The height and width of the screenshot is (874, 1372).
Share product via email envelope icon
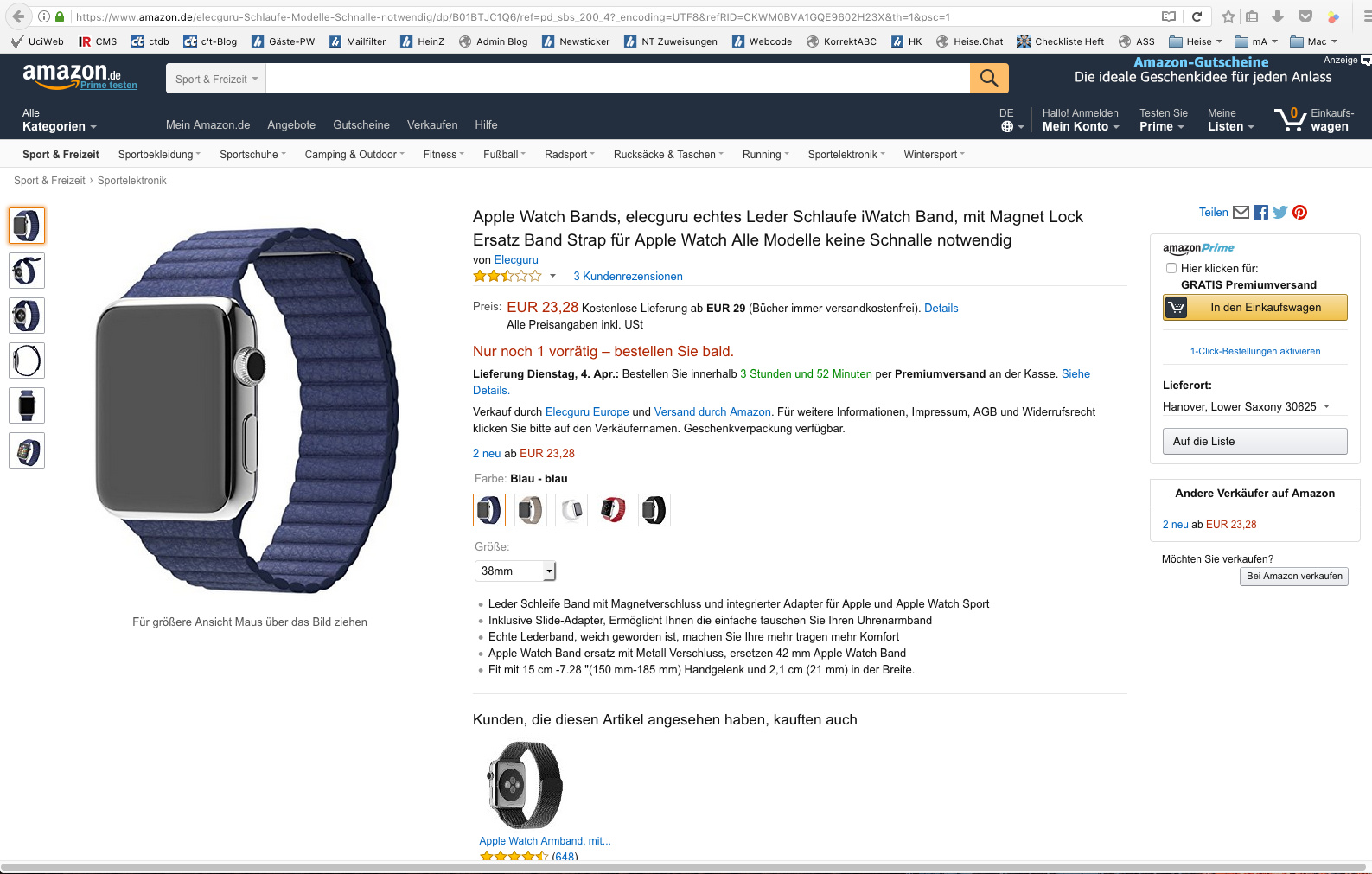(1241, 213)
